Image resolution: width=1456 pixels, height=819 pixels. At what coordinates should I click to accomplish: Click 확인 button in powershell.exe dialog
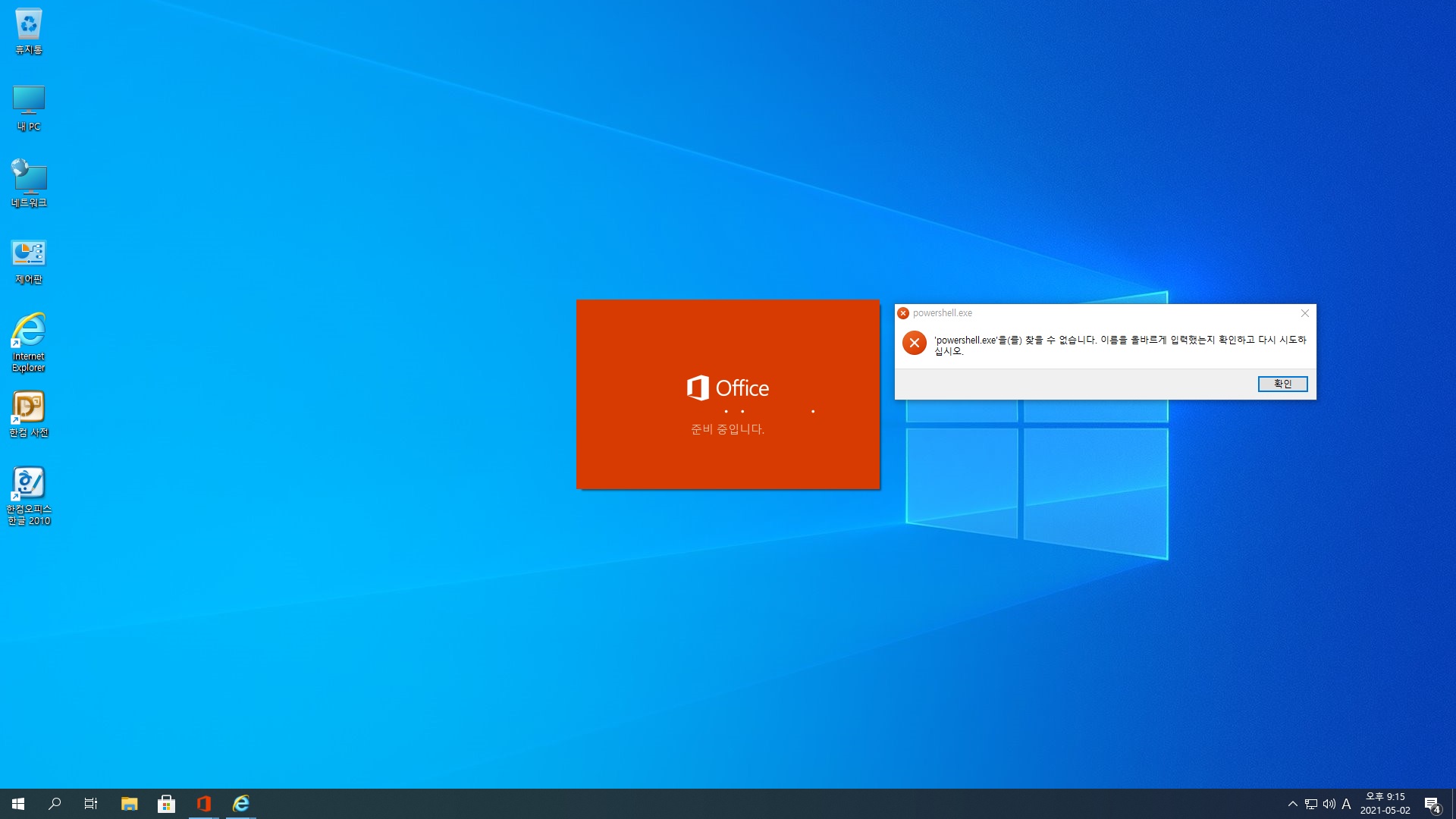point(1283,384)
